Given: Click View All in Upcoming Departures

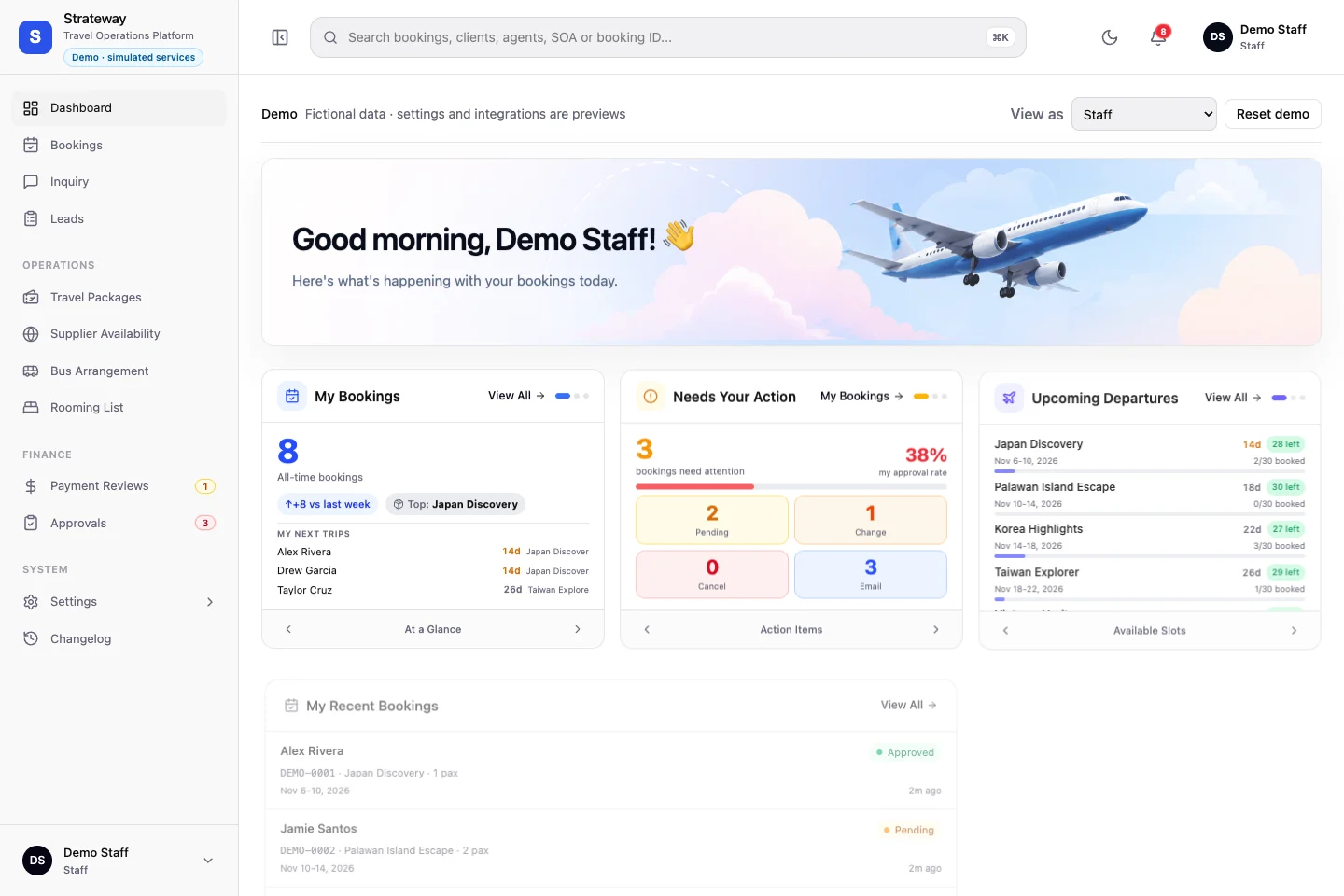Looking at the screenshot, I should point(1233,398).
